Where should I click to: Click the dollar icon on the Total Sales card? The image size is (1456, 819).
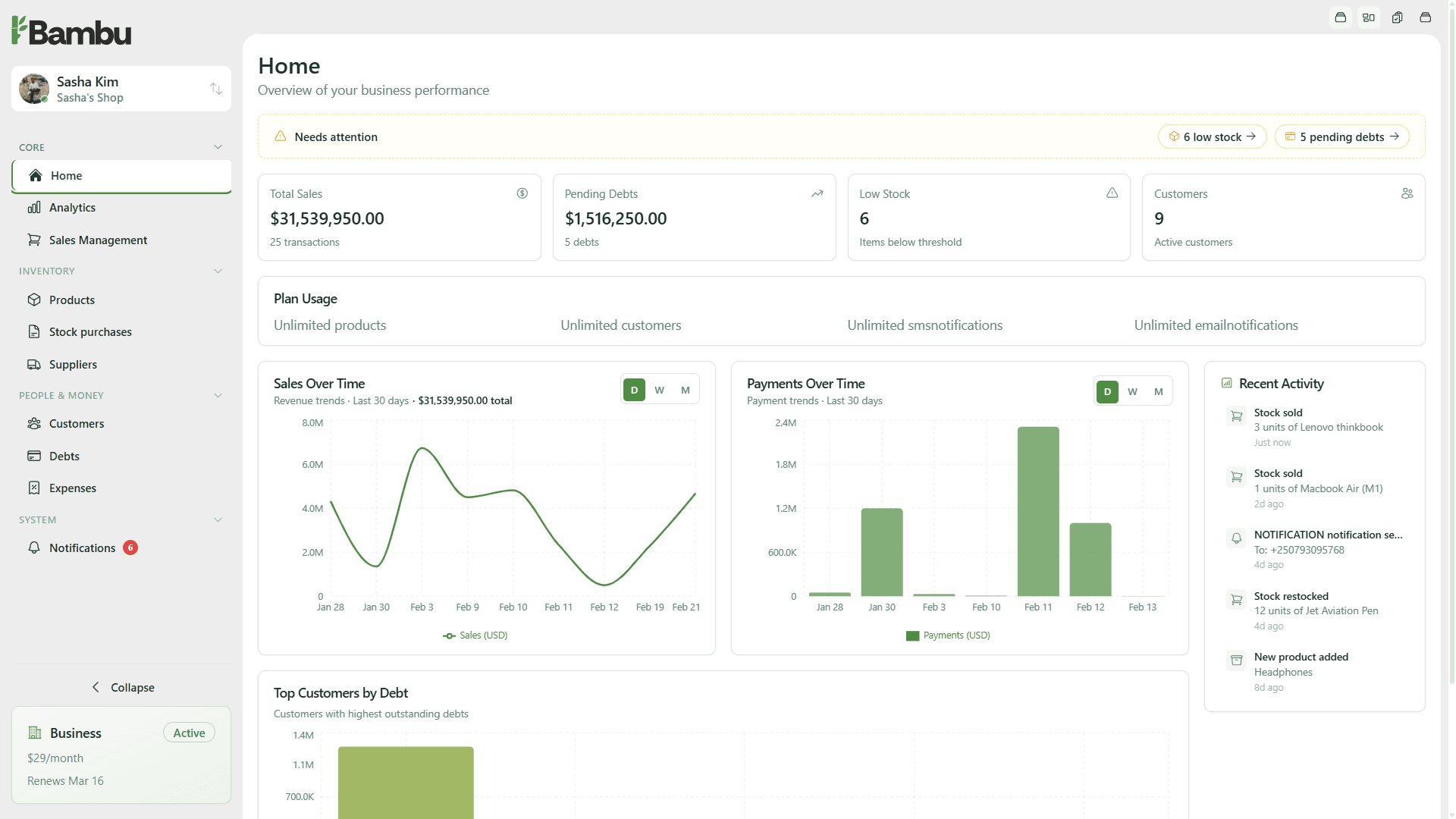522,193
